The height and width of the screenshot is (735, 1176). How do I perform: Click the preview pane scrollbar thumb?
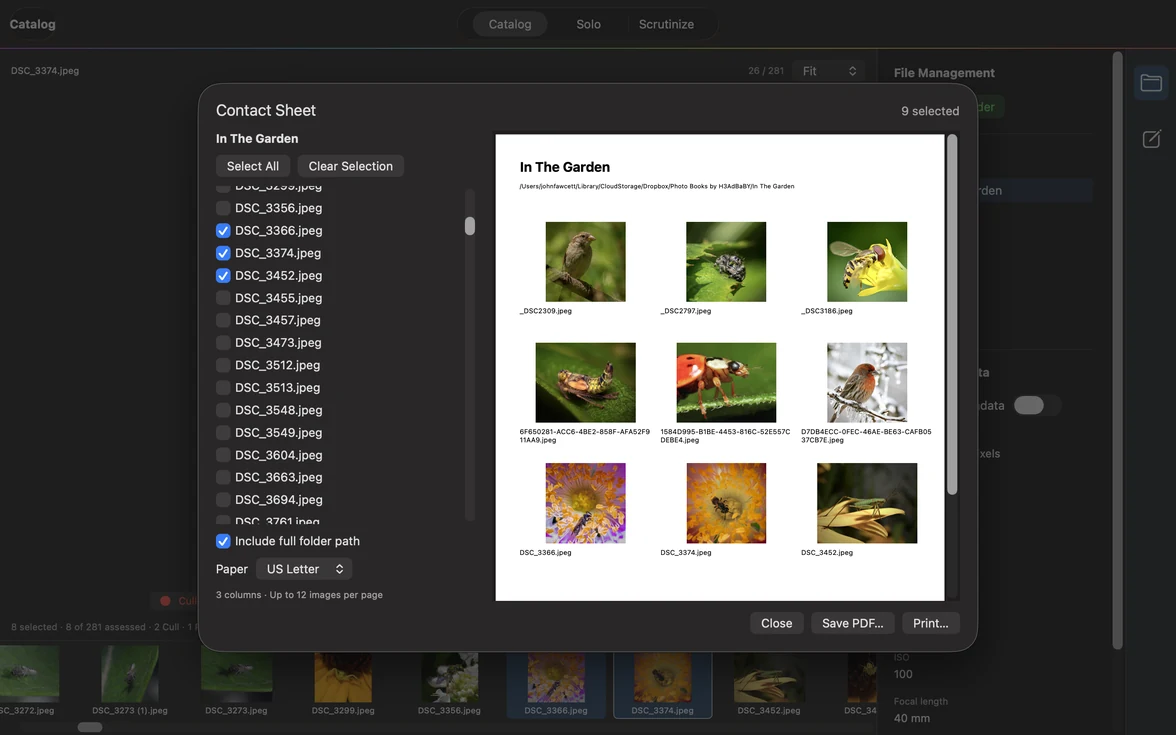(x=952, y=314)
